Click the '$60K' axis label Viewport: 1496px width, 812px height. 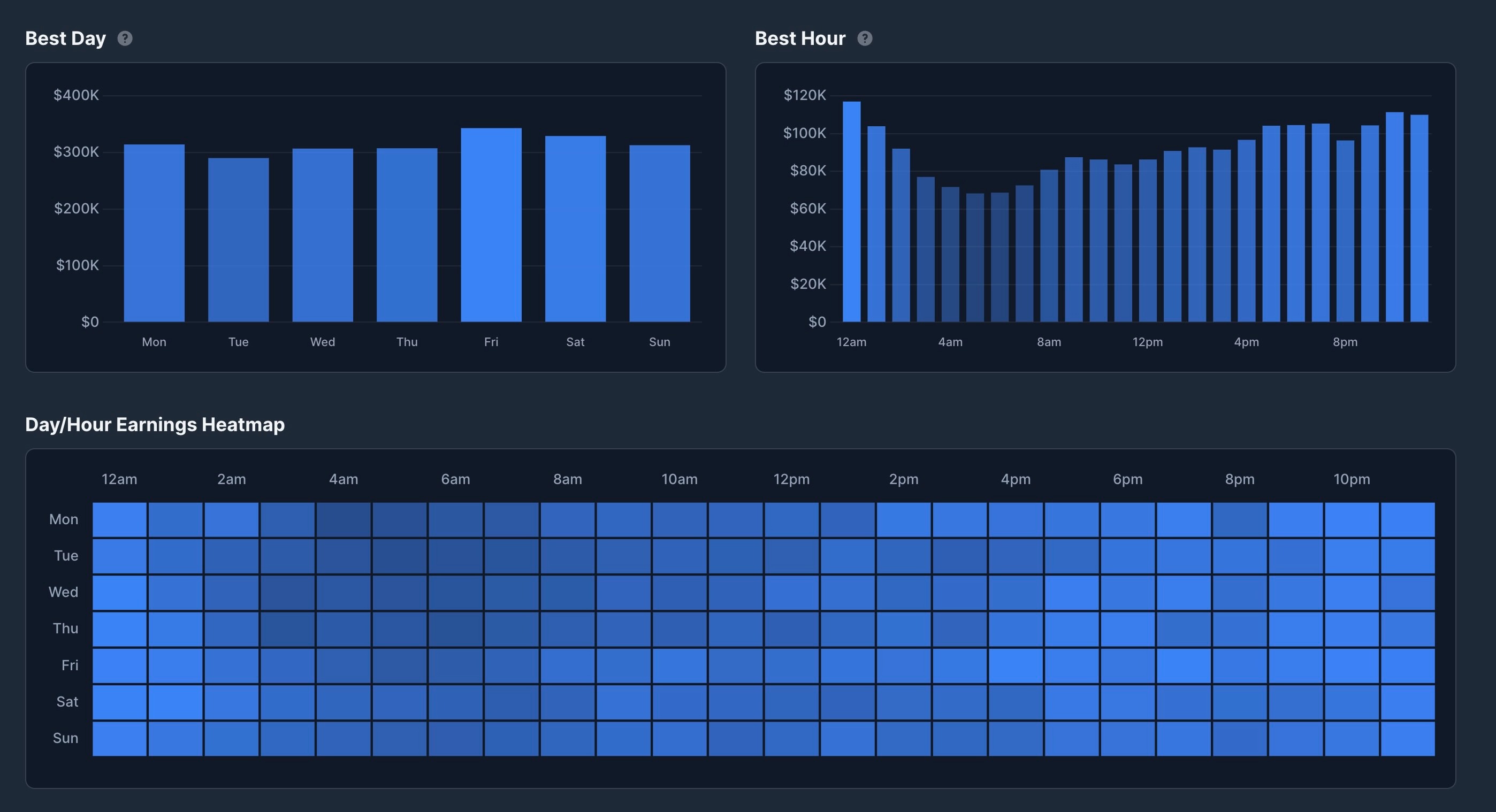click(x=808, y=209)
